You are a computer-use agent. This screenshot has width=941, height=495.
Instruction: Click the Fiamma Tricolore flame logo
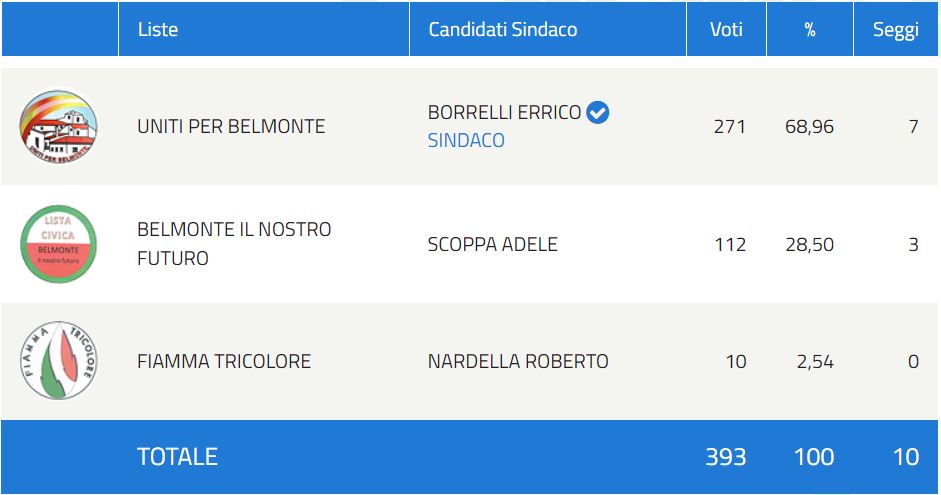(59, 361)
